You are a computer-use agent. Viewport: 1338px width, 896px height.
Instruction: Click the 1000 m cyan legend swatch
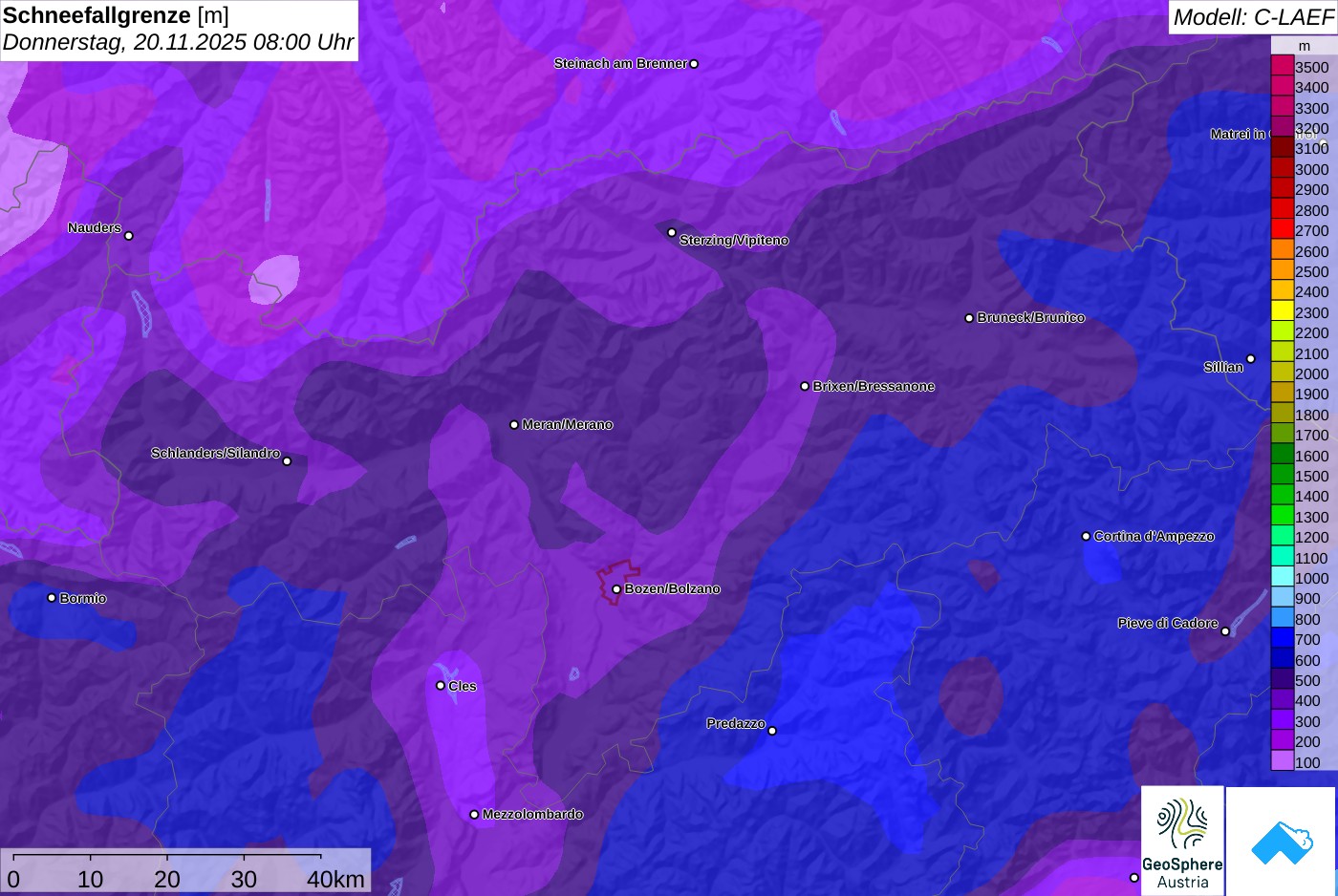[x=1283, y=578]
